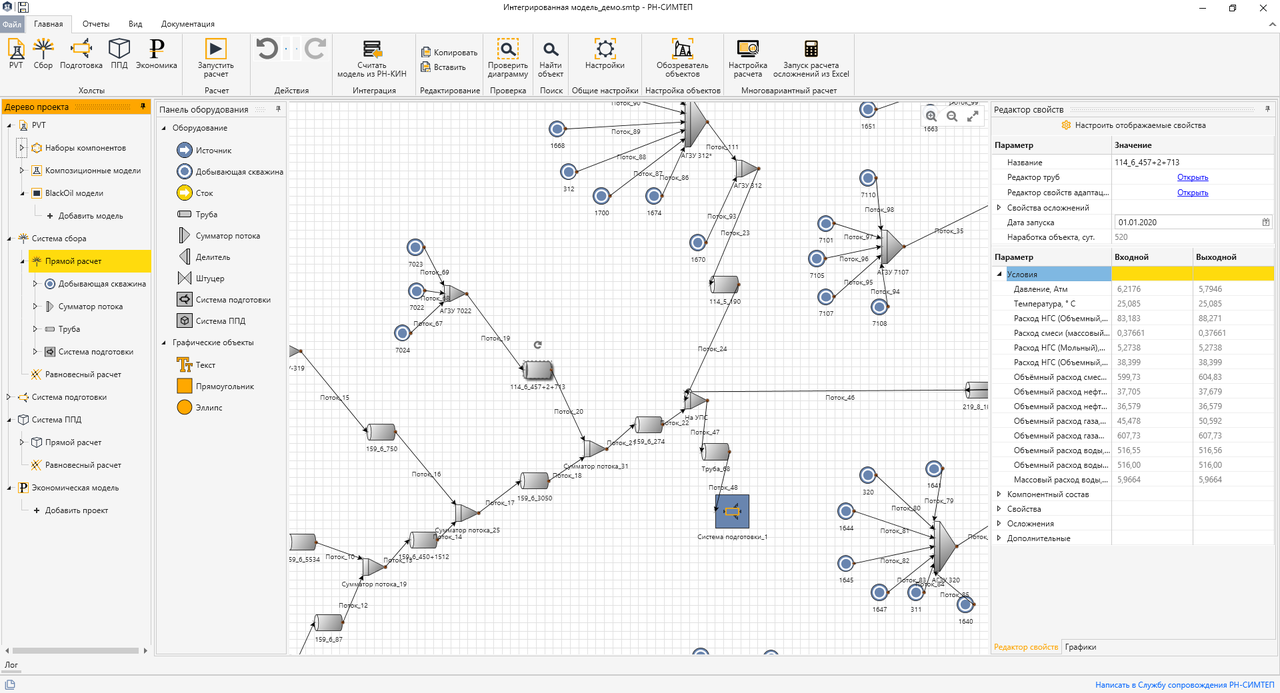Viewport: 1280px width, 693px height.
Task: Select Равновесный расчет under Система сбора
Action: (x=76, y=375)
